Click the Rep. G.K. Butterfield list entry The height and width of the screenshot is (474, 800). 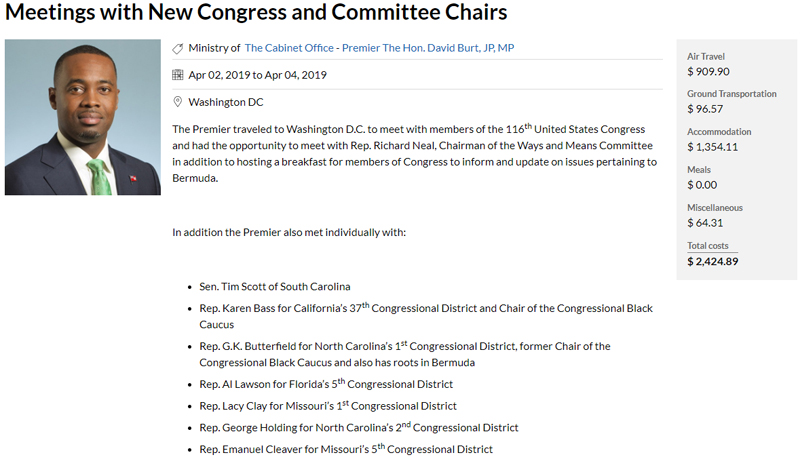point(404,346)
